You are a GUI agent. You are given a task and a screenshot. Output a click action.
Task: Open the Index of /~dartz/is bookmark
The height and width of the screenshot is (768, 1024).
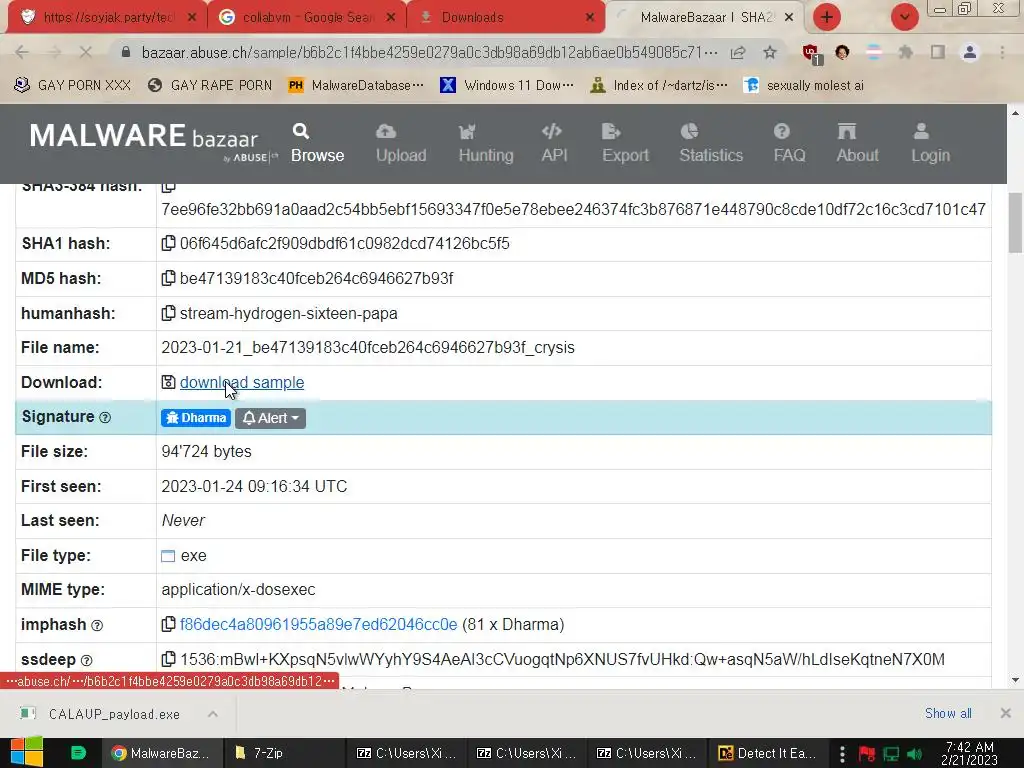pyautogui.click(x=660, y=86)
